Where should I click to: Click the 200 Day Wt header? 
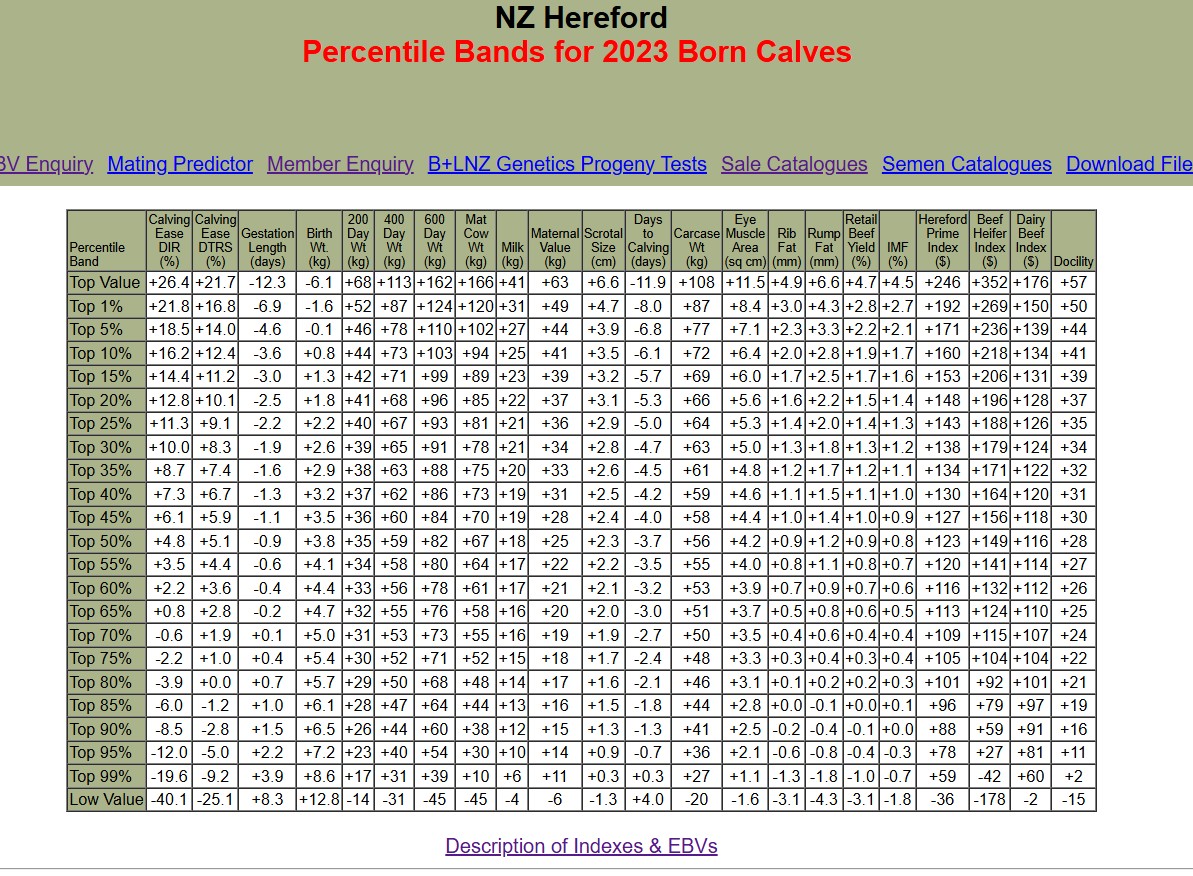(358, 241)
